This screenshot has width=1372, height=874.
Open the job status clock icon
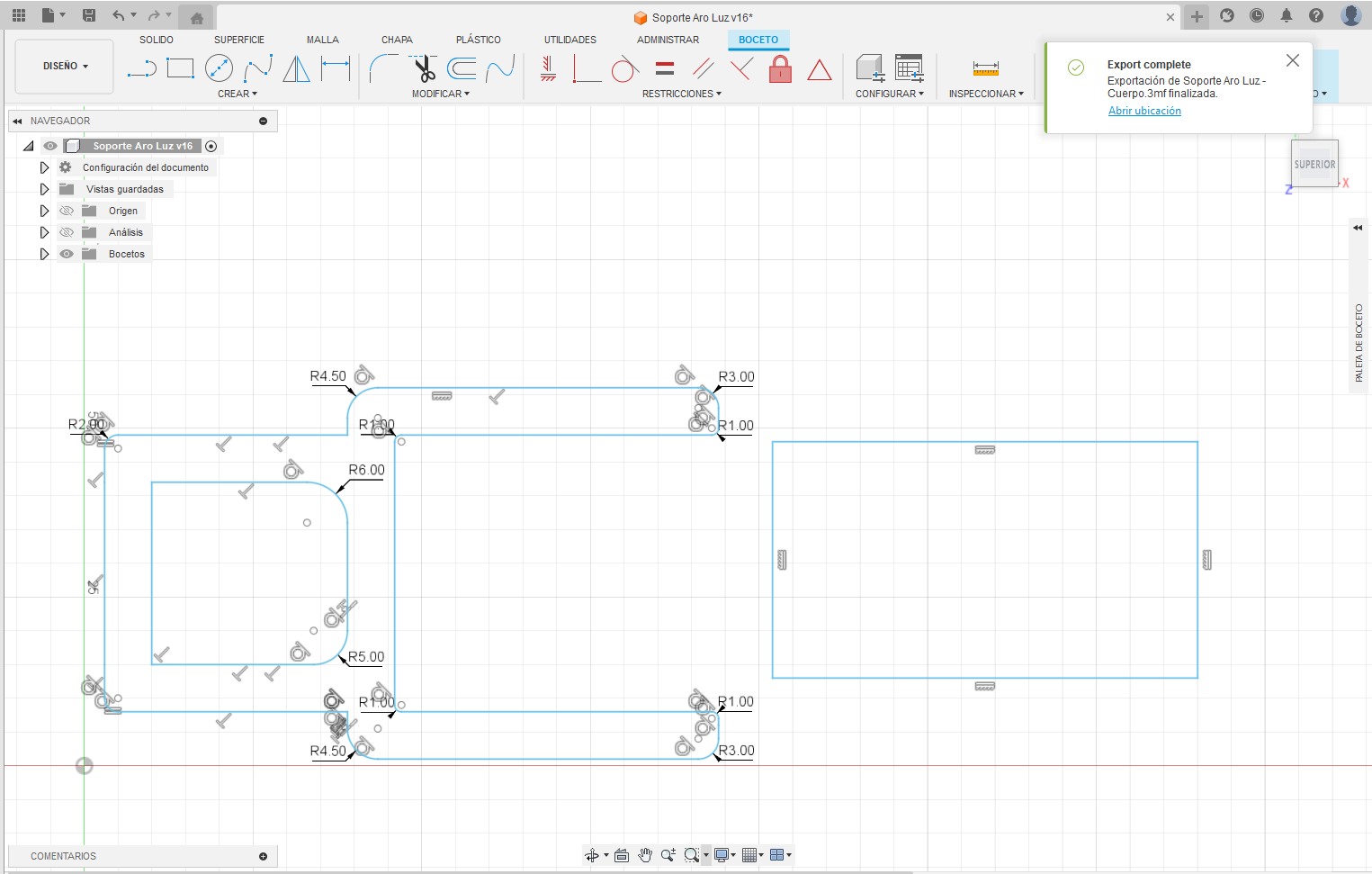point(1257,15)
